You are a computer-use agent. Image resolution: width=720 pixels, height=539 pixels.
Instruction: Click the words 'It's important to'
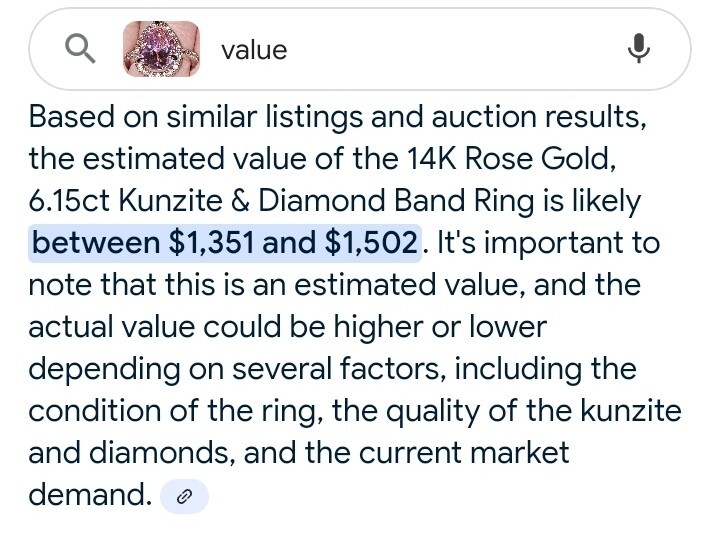[548, 243]
